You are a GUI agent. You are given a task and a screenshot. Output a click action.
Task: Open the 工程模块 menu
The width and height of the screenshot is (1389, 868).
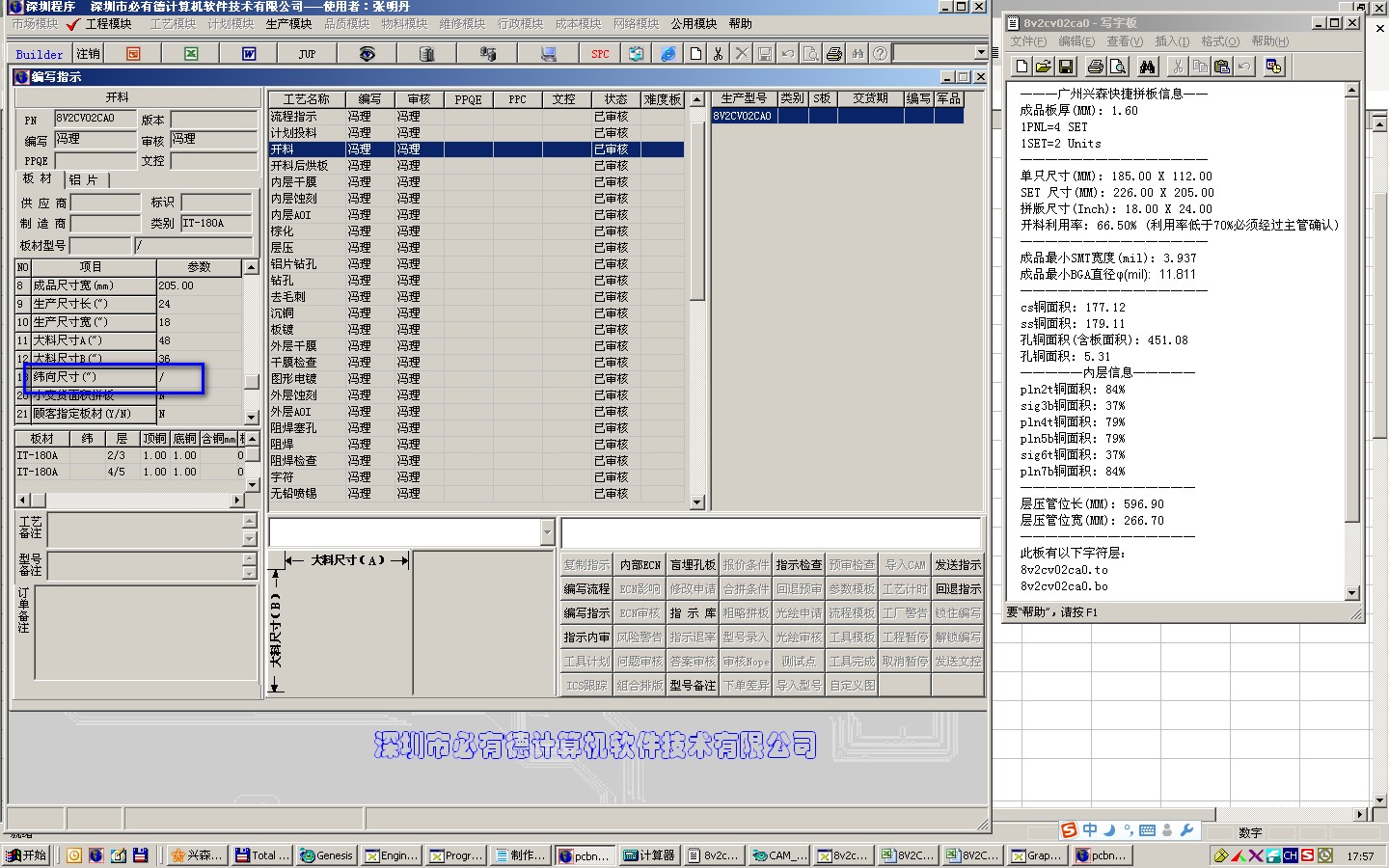pos(108,24)
